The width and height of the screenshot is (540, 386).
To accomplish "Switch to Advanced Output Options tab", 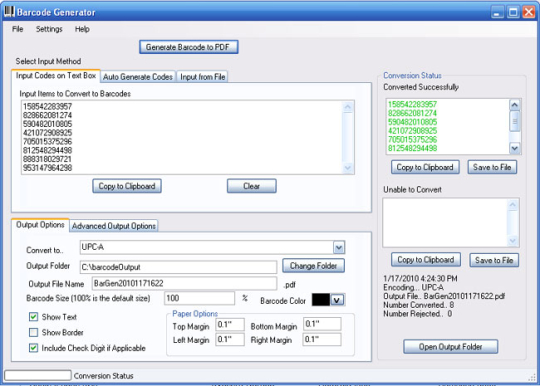I will [114, 226].
